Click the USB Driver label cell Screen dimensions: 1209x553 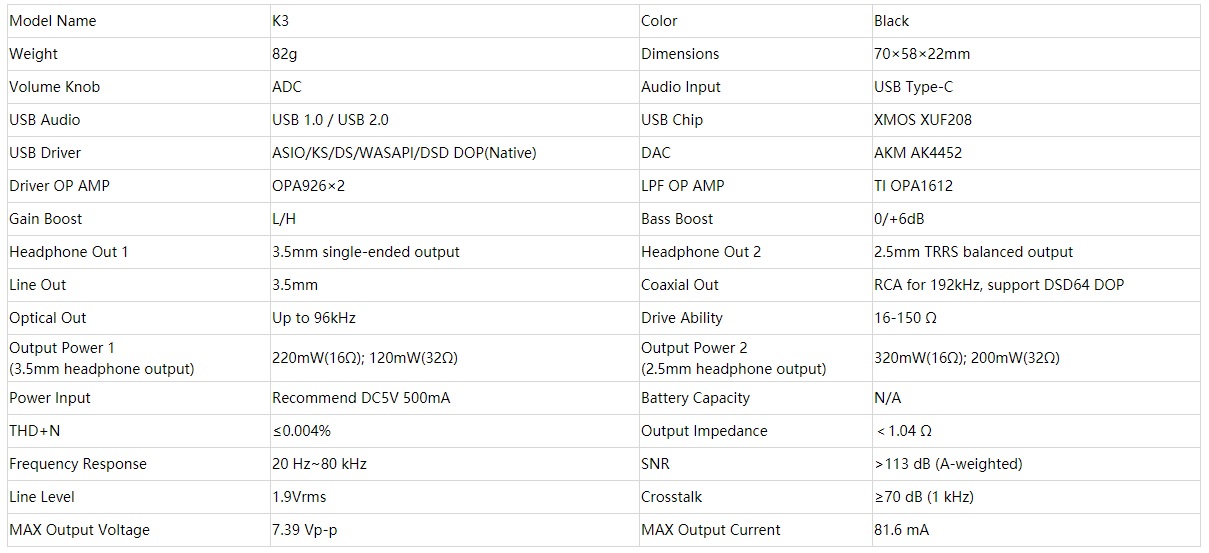point(45,153)
